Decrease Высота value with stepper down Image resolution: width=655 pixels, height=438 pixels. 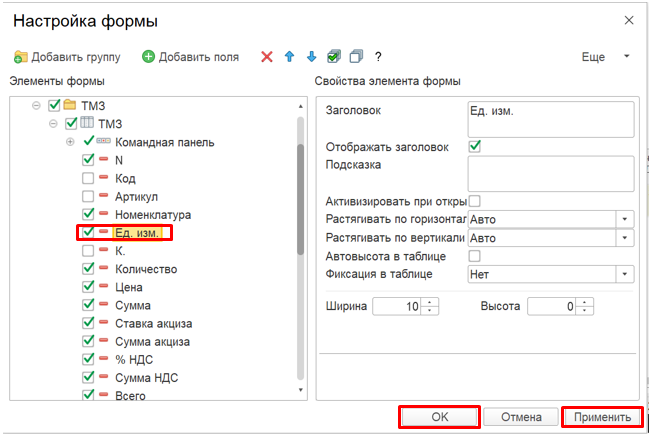tap(584, 310)
